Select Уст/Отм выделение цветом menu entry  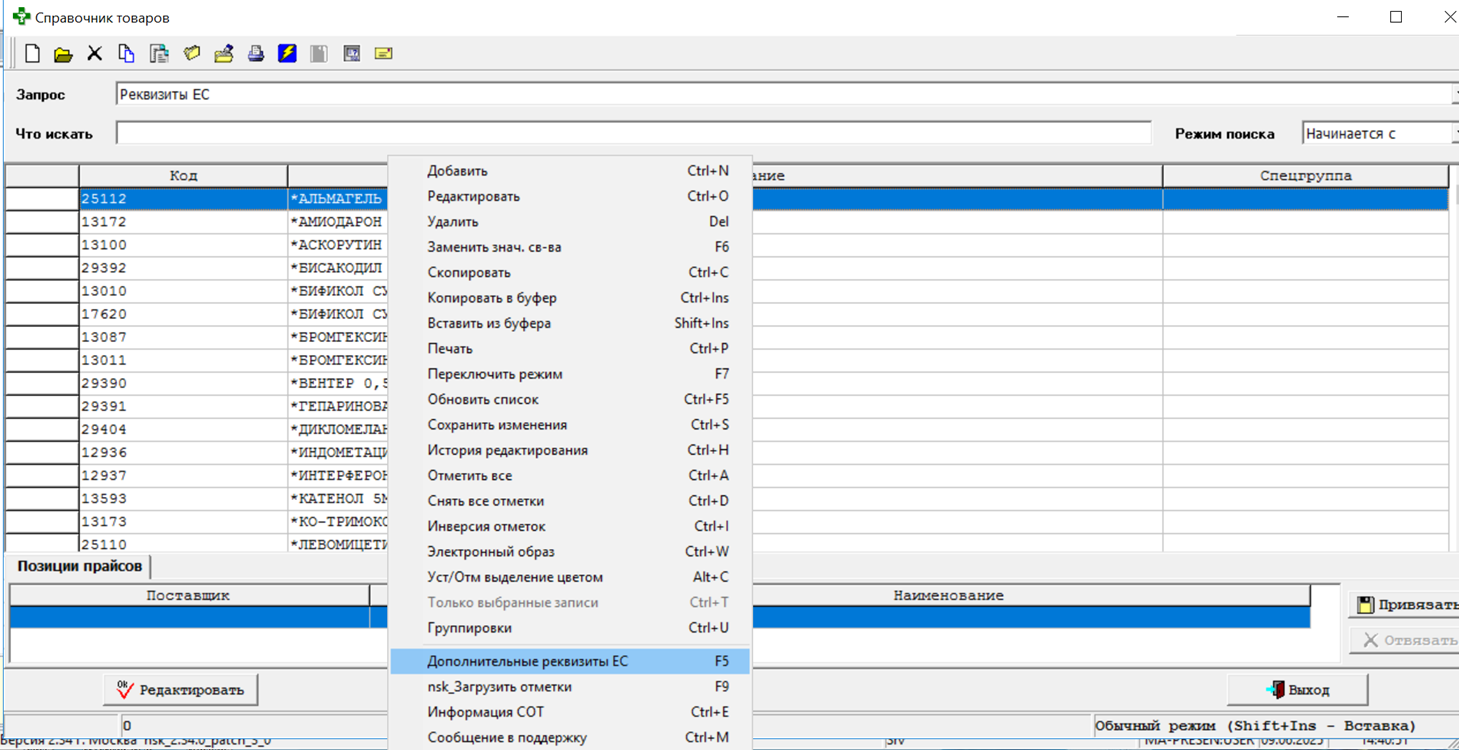tap(569, 578)
